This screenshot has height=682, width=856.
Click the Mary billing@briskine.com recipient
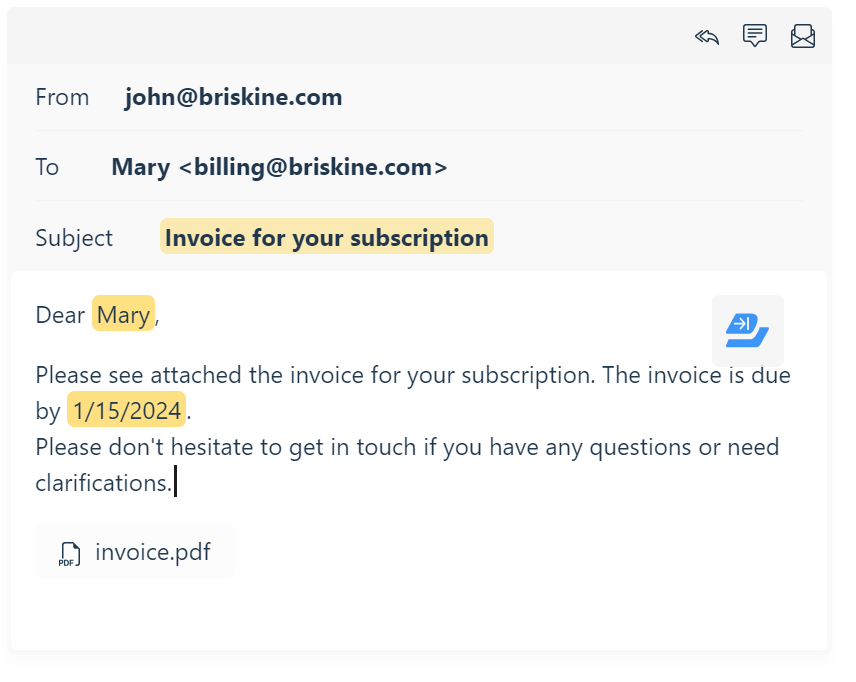pyautogui.click(x=279, y=167)
